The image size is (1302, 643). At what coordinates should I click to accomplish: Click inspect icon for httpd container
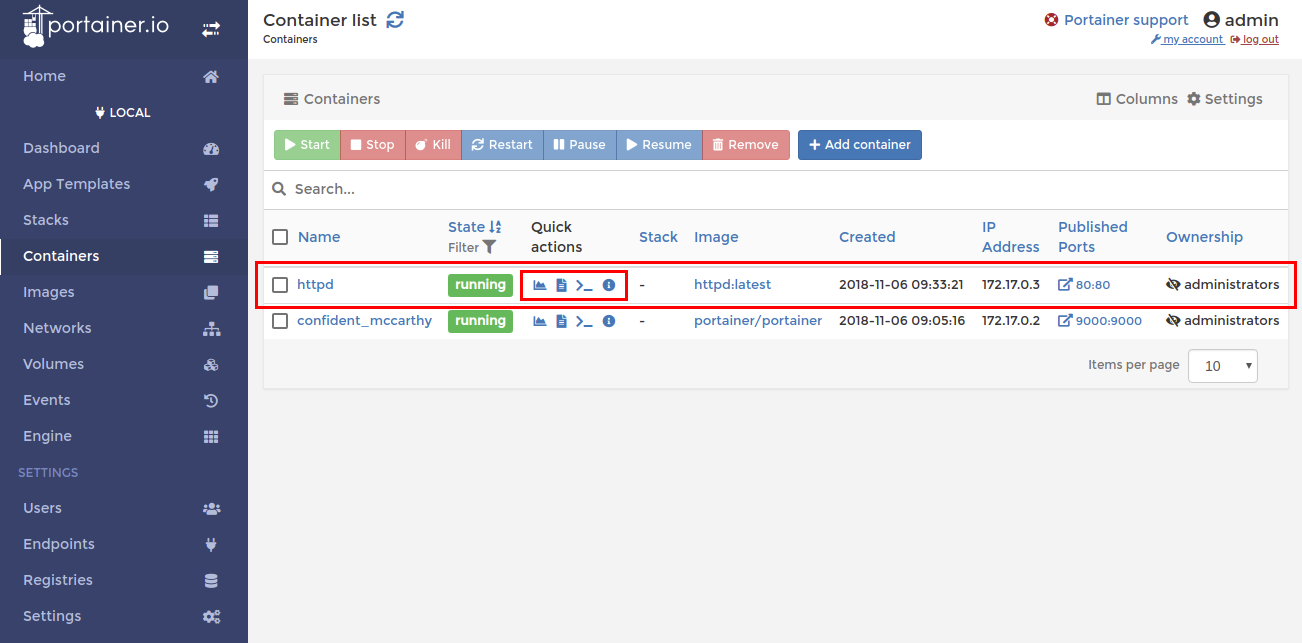coord(608,285)
